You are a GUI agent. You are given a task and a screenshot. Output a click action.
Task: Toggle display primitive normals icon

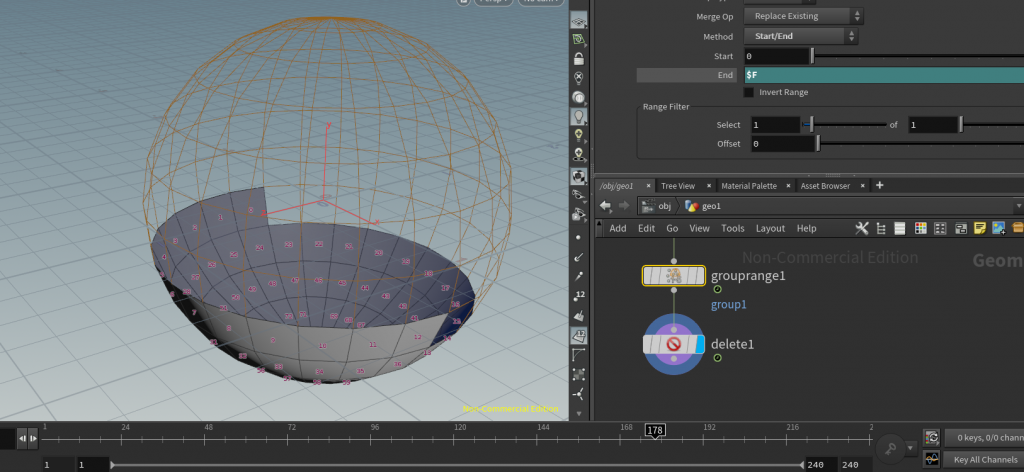(579, 316)
